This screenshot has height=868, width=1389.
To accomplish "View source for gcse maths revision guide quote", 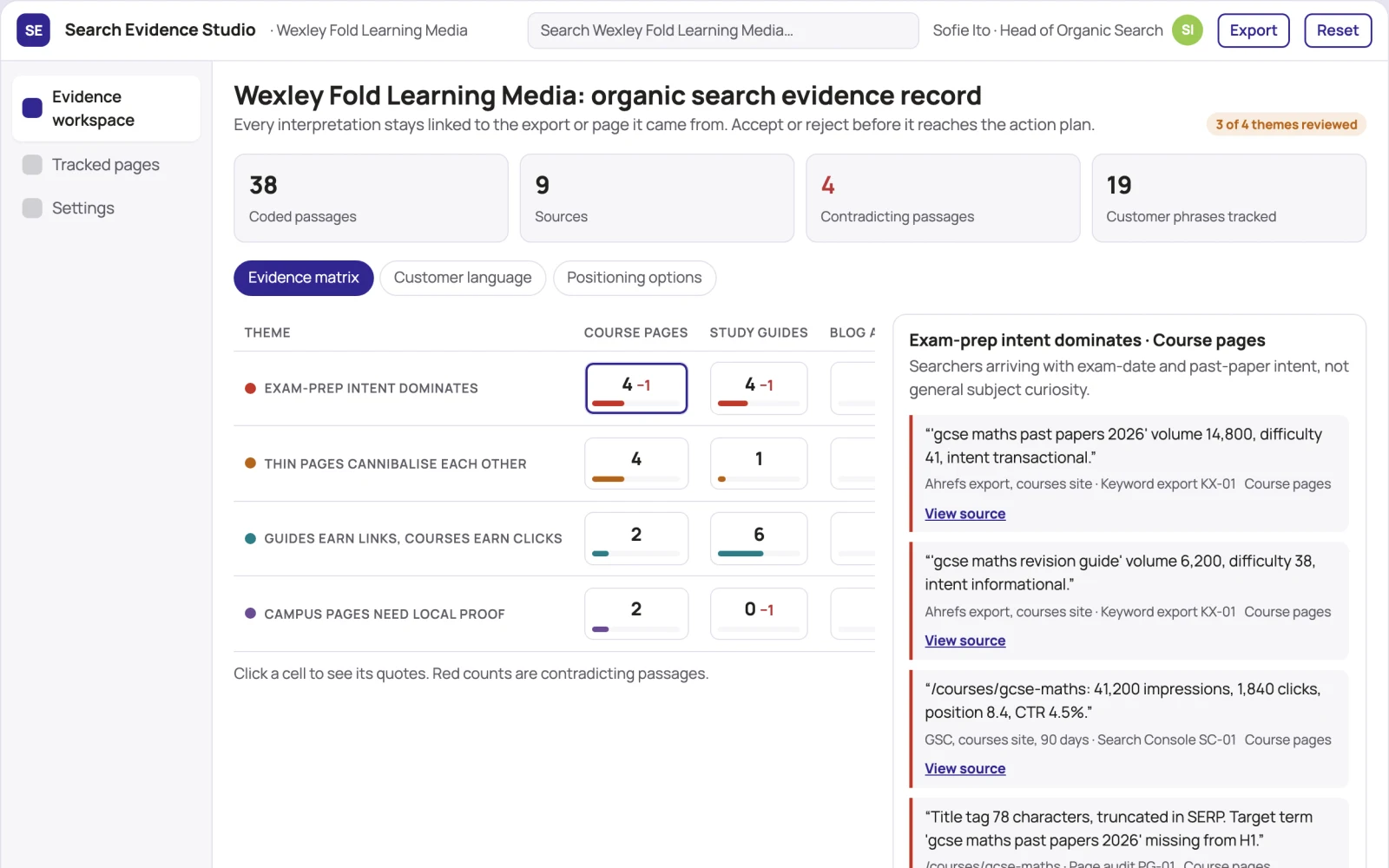I will point(964,641).
